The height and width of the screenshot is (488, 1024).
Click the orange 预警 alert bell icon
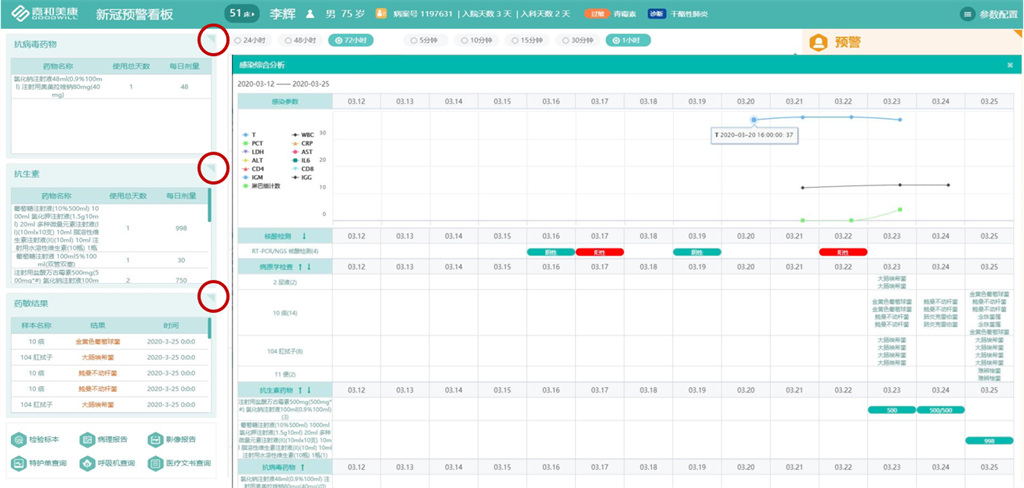pyautogui.click(x=819, y=43)
